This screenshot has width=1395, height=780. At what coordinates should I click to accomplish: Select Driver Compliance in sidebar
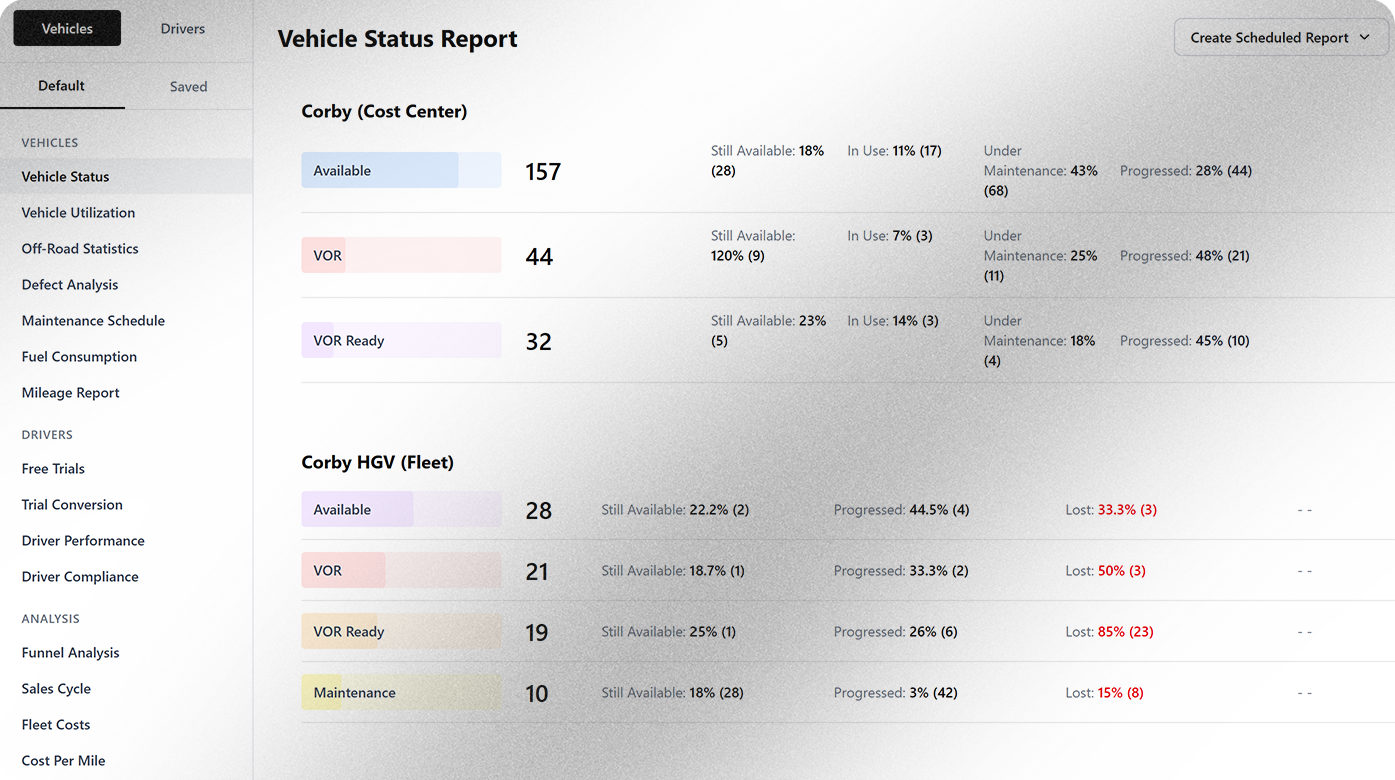click(80, 577)
